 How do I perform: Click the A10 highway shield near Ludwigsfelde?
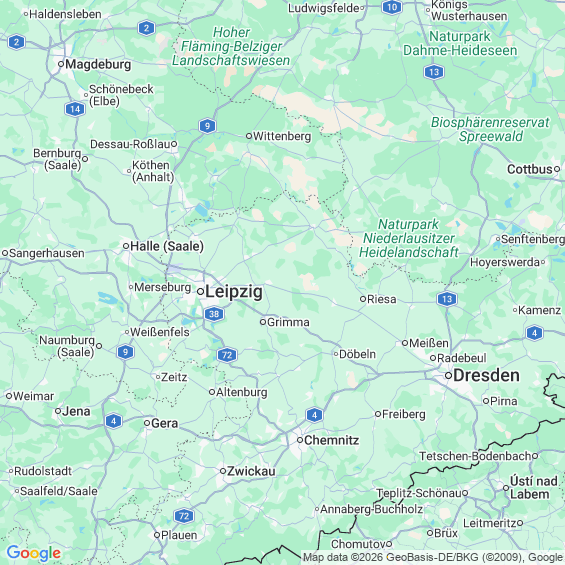click(x=392, y=7)
